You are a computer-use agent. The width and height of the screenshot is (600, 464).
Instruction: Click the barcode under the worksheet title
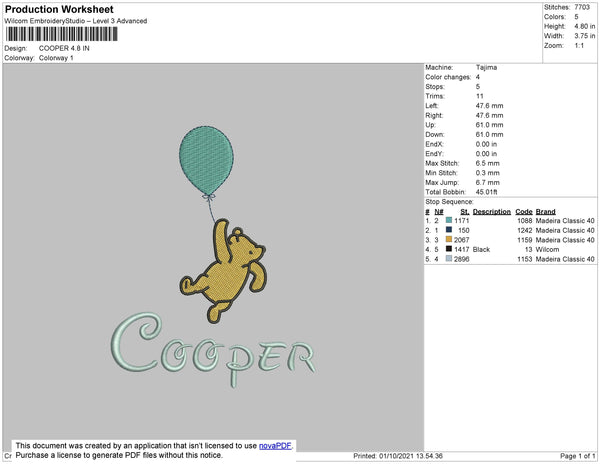(61, 34)
